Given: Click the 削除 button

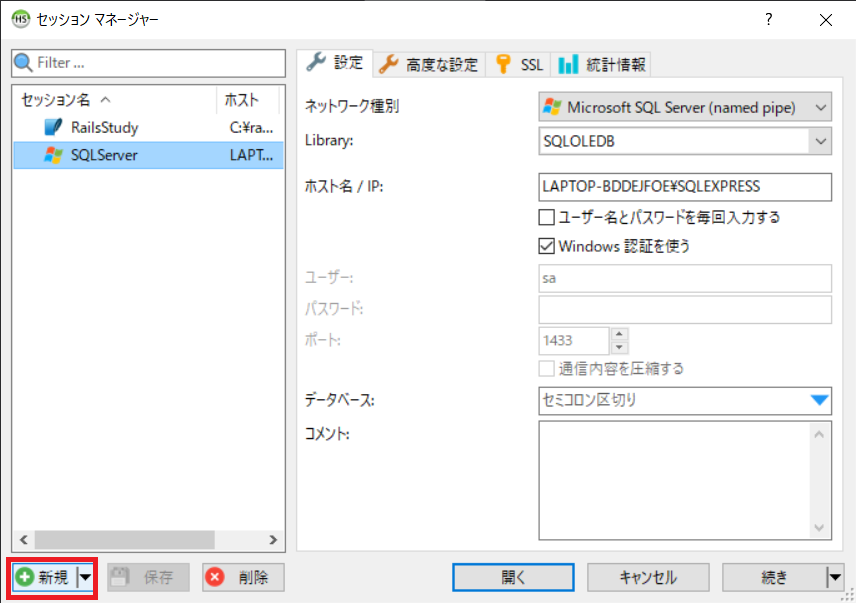Looking at the screenshot, I should (243, 577).
